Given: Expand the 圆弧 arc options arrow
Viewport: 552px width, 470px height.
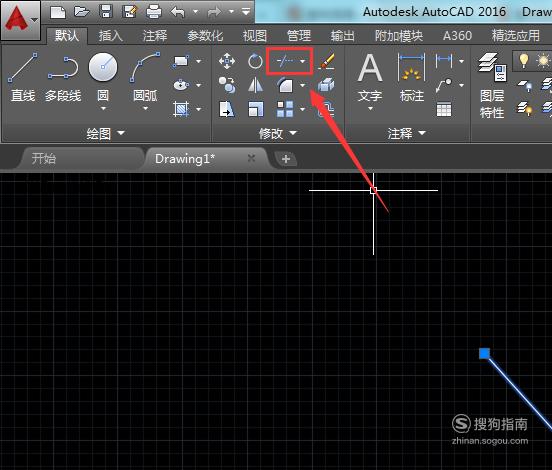Looking at the screenshot, I should click(x=145, y=108).
